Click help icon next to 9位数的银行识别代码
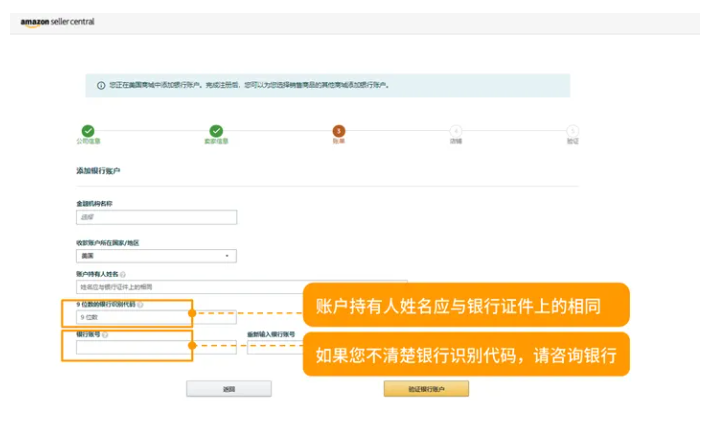The height and width of the screenshot is (426, 712). 140,304
